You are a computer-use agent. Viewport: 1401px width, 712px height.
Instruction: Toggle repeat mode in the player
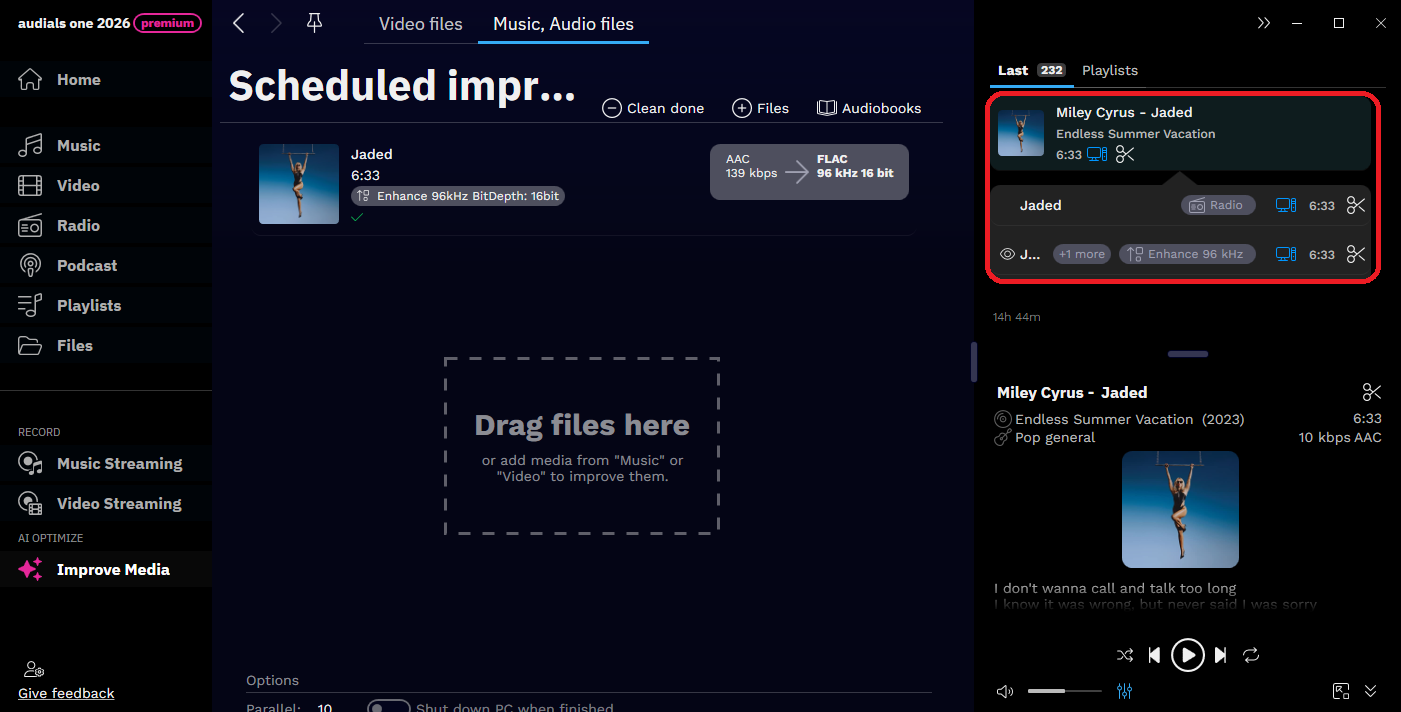[1251, 655]
